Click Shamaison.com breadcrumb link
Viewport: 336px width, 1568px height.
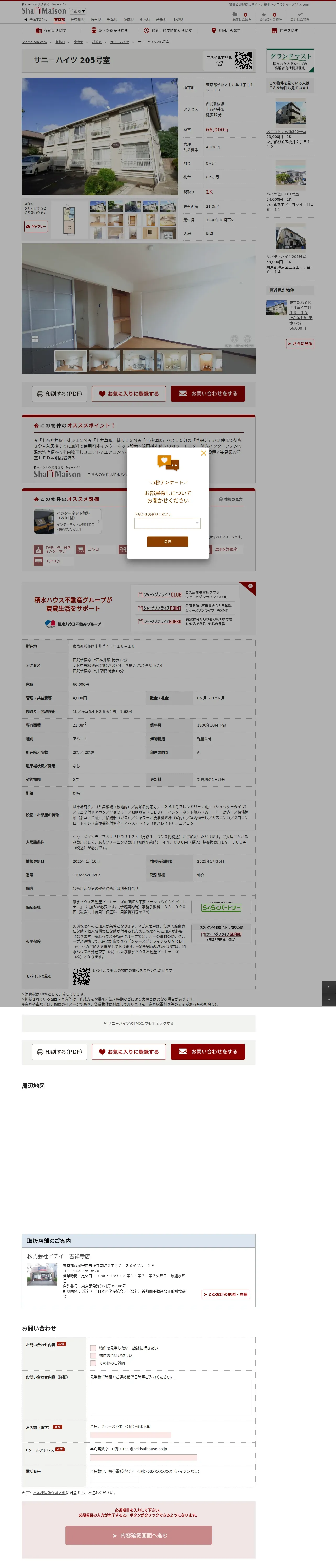[34, 42]
